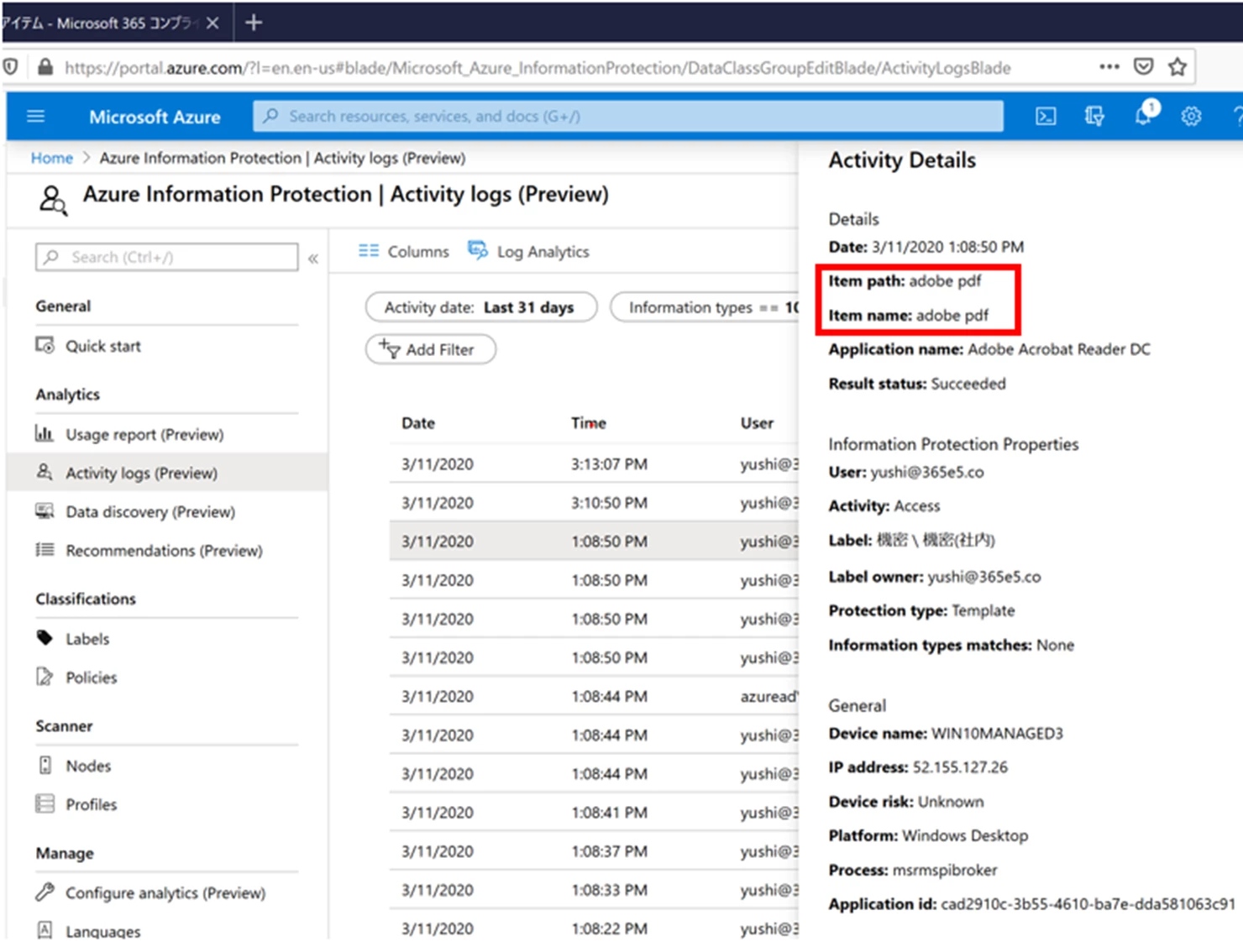Click the Columns button
The height and width of the screenshot is (952, 1243).
pyautogui.click(x=404, y=251)
